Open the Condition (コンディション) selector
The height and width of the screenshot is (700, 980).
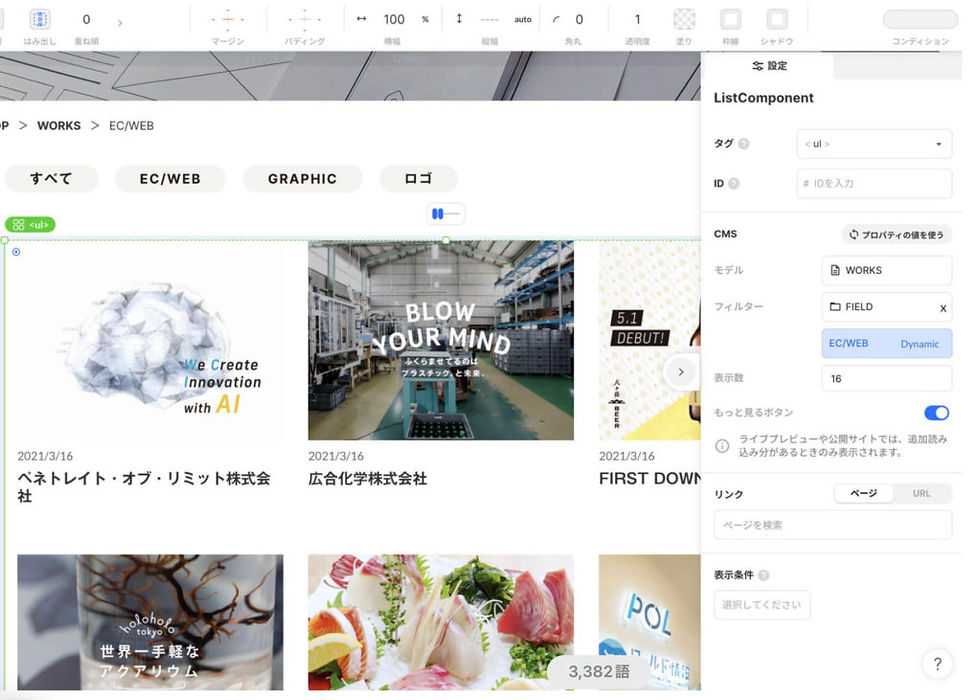(920, 19)
